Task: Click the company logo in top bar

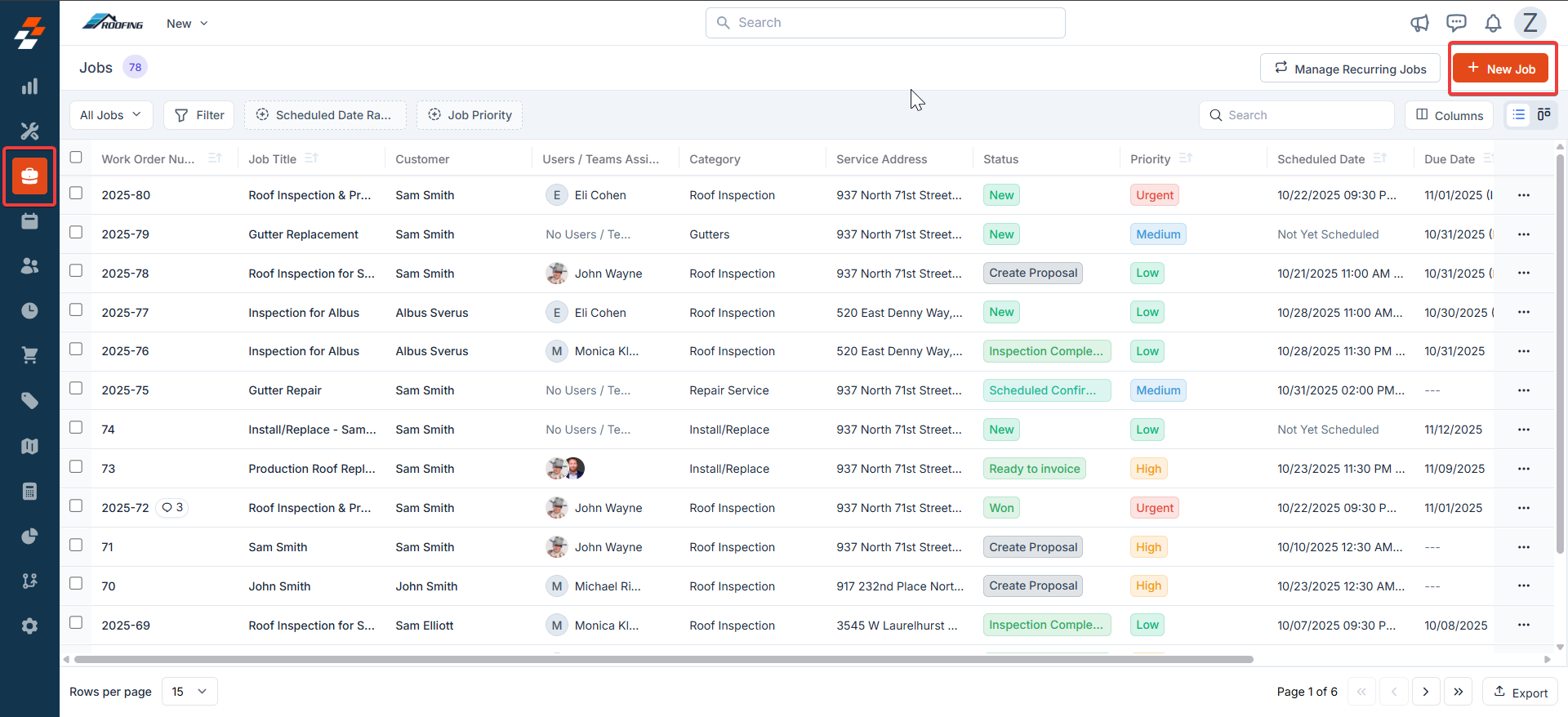Action: (113, 23)
